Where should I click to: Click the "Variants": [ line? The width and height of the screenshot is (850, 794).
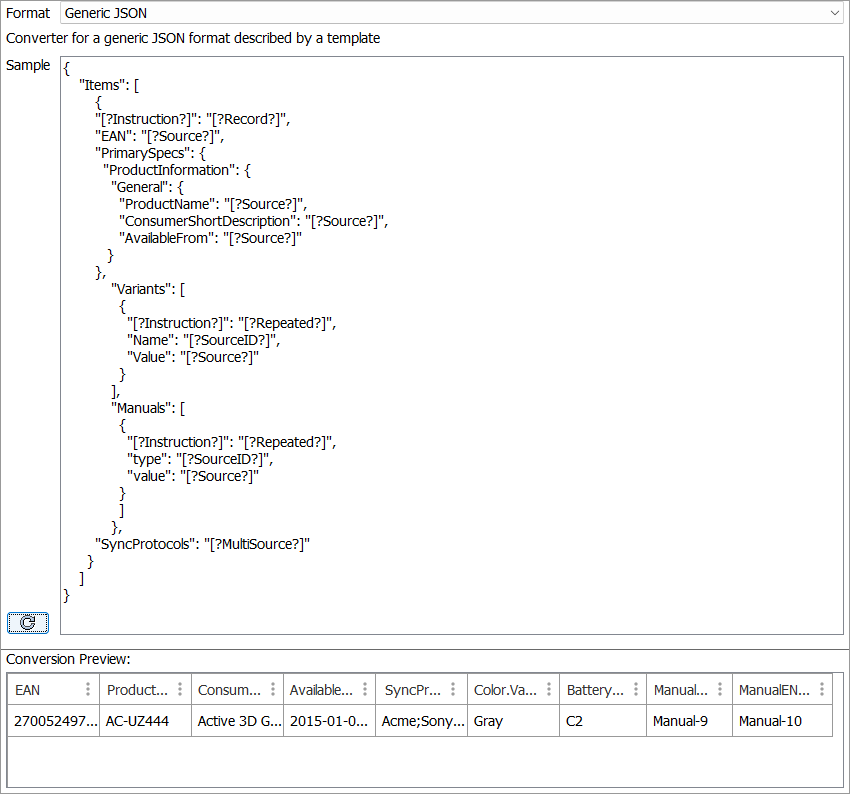(148, 289)
